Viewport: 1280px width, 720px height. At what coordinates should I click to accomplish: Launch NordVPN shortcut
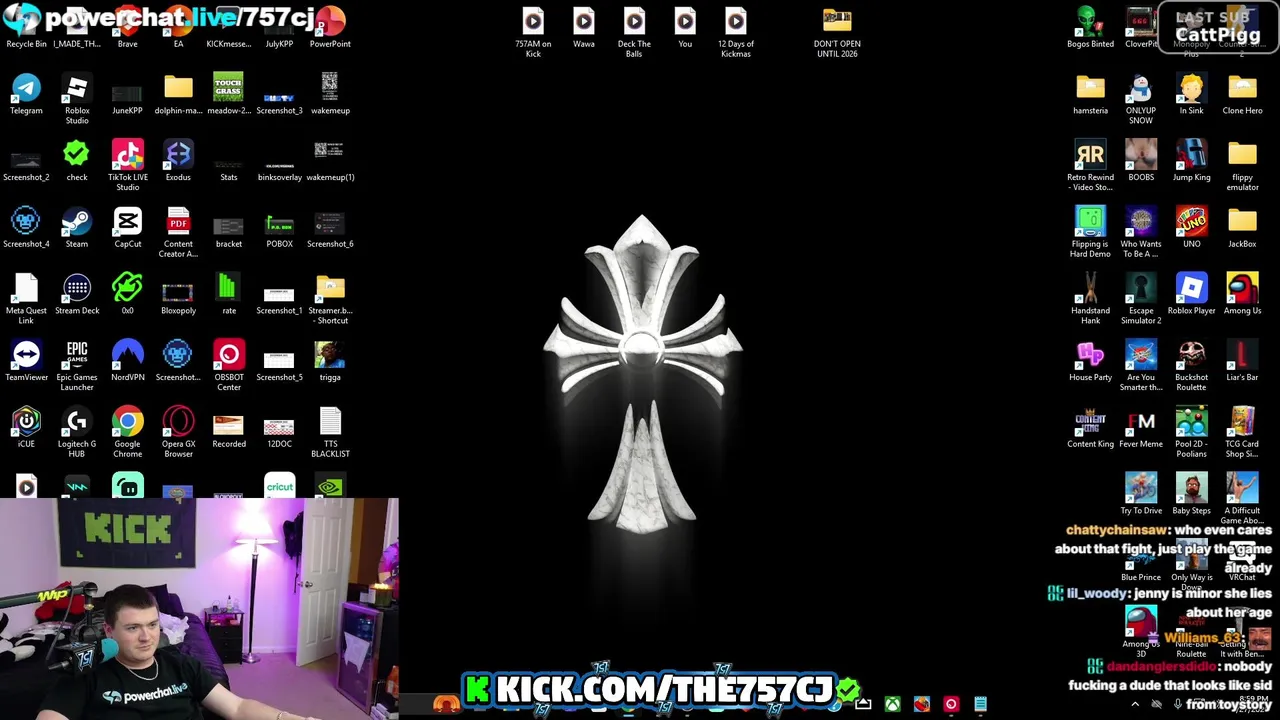127,362
